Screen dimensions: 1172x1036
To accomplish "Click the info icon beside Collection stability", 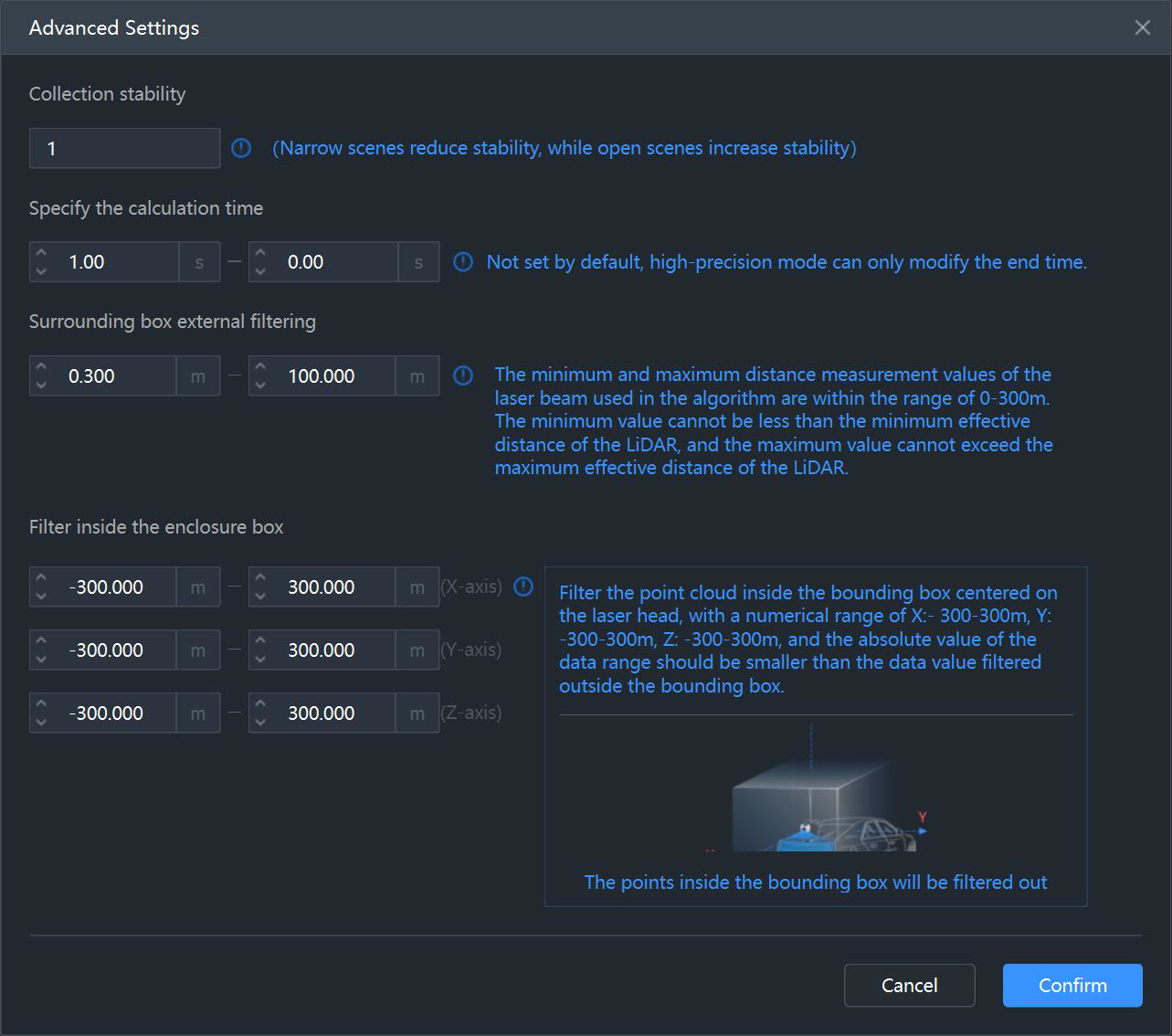I will [241, 148].
